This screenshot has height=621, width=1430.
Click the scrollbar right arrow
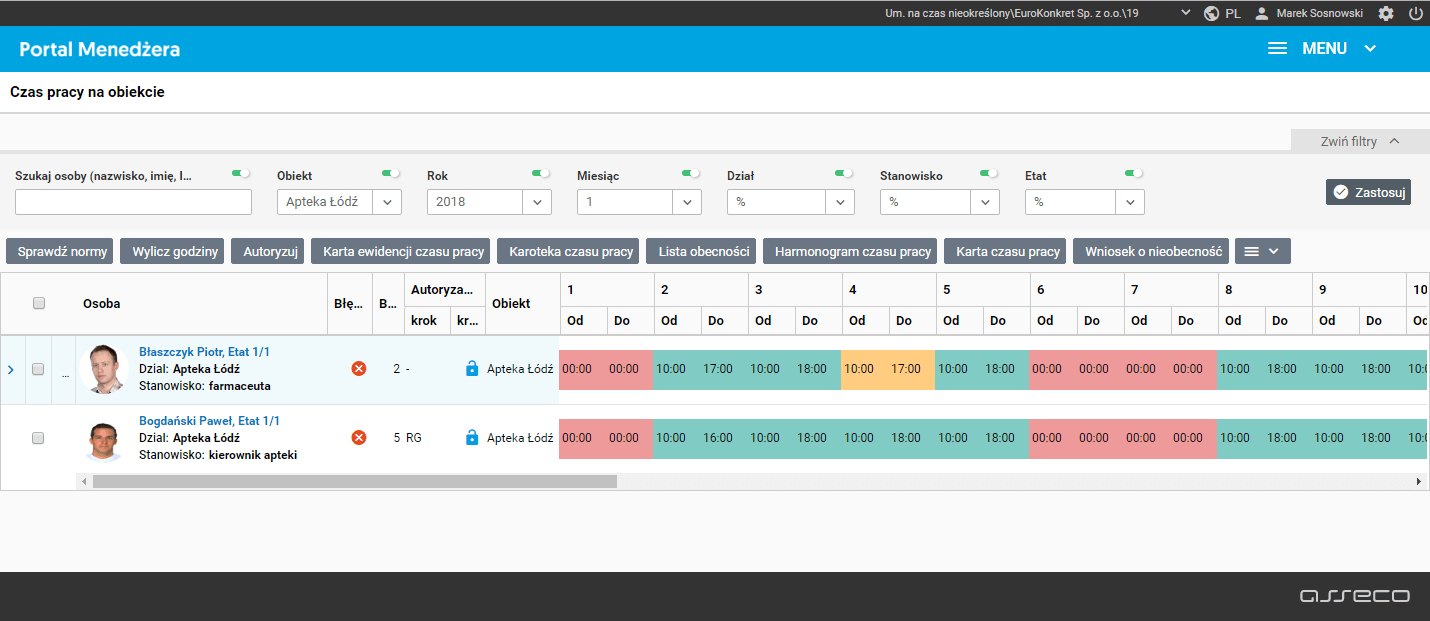point(1418,481)
